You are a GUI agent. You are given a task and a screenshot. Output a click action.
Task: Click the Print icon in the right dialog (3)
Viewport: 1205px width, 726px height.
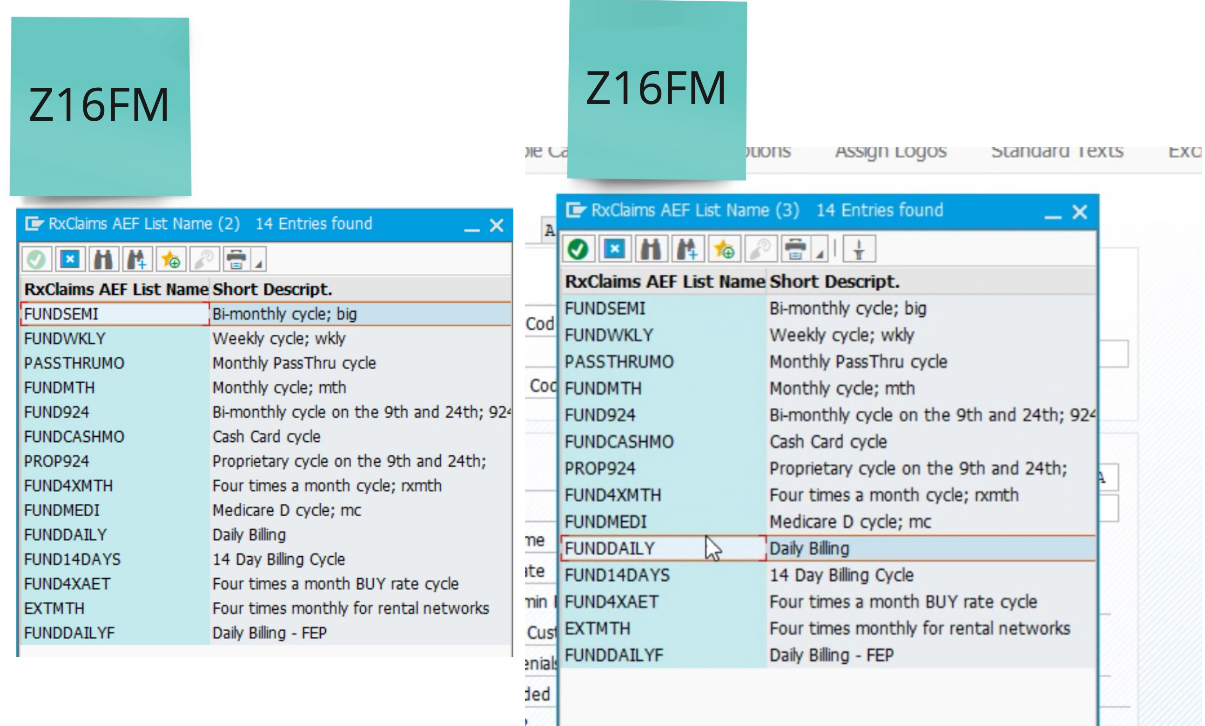(795, 248)
